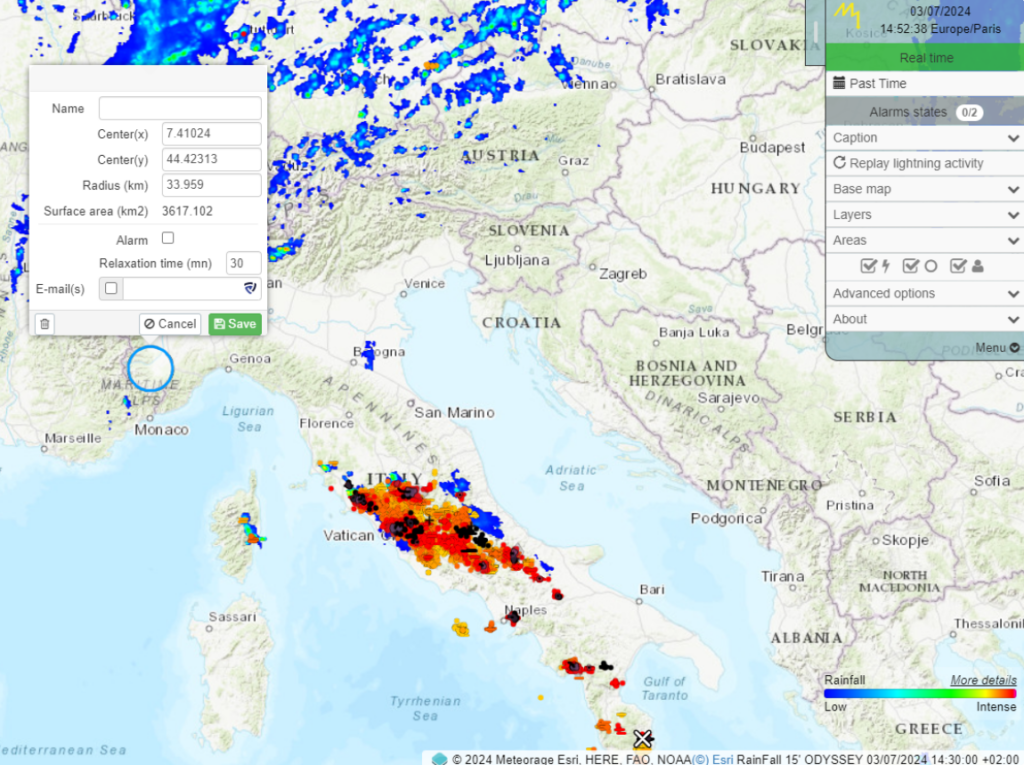
Task: Select the person icon in the Areas filter row
Action: point(978,266)
